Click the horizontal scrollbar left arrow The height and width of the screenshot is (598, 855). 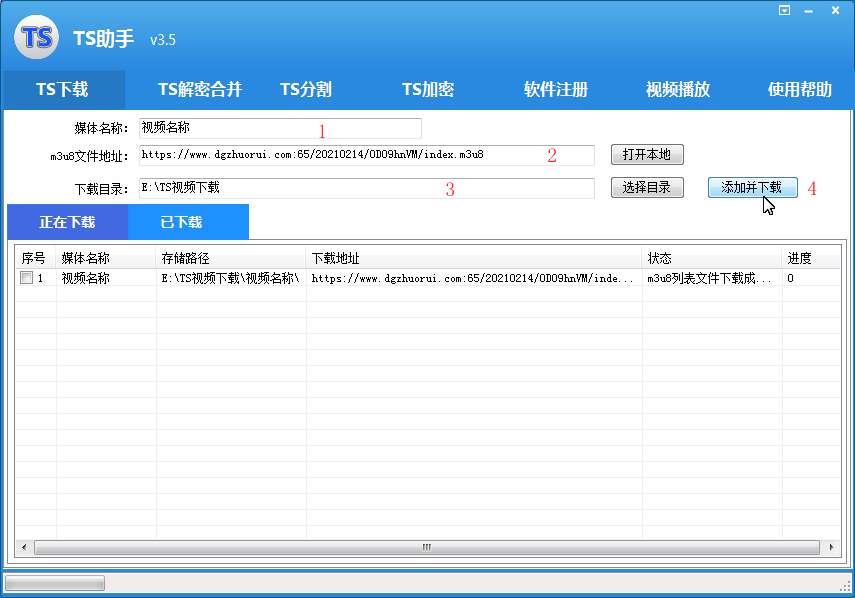point(25,548)
